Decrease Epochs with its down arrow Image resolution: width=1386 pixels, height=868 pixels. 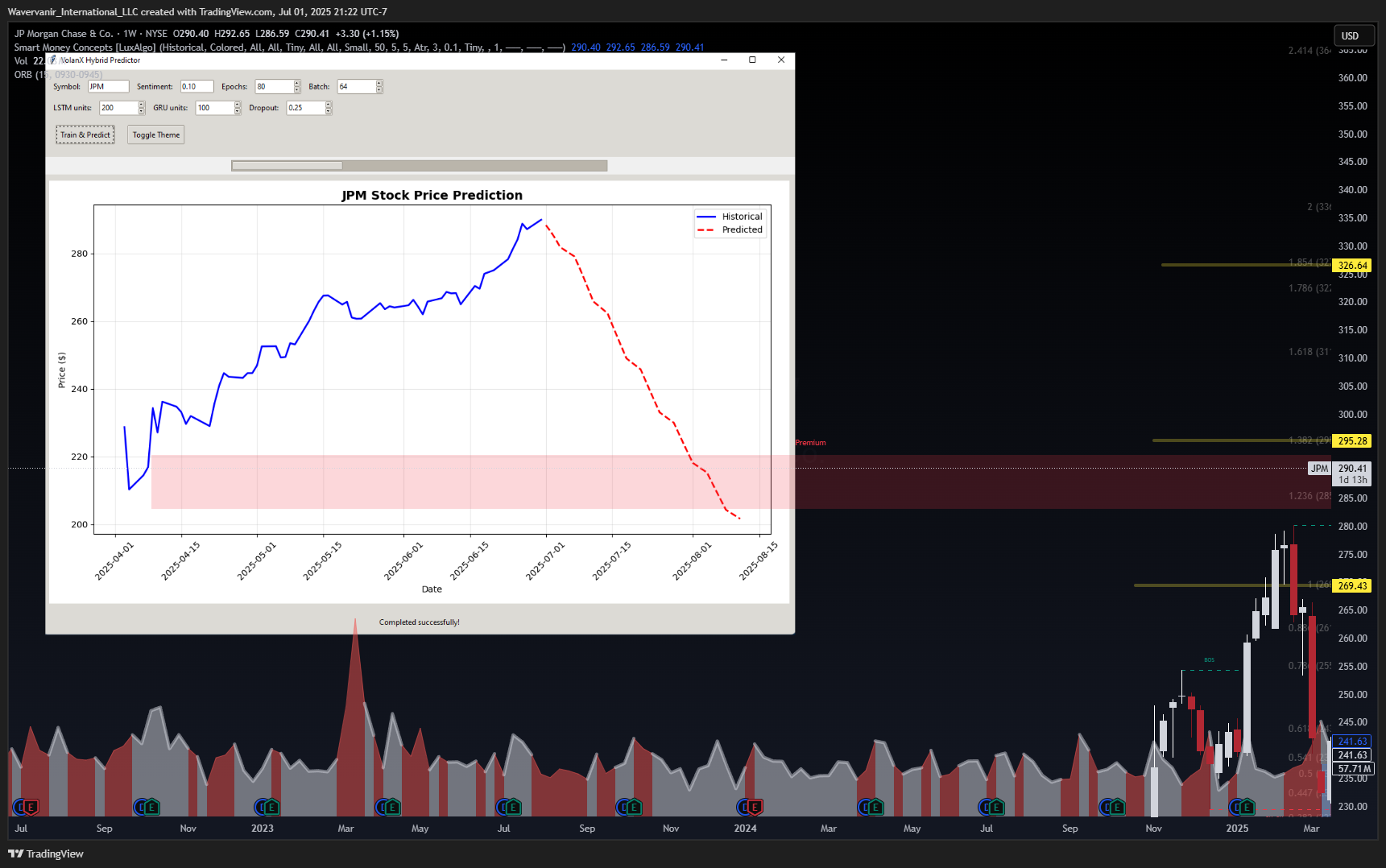(x=297, y=89)
